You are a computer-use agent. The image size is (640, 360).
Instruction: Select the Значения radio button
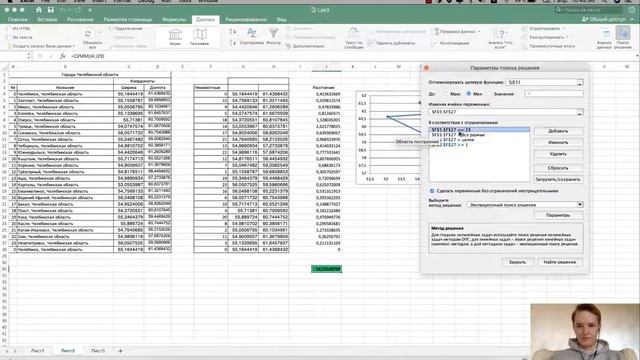click(x=490, y=94)
